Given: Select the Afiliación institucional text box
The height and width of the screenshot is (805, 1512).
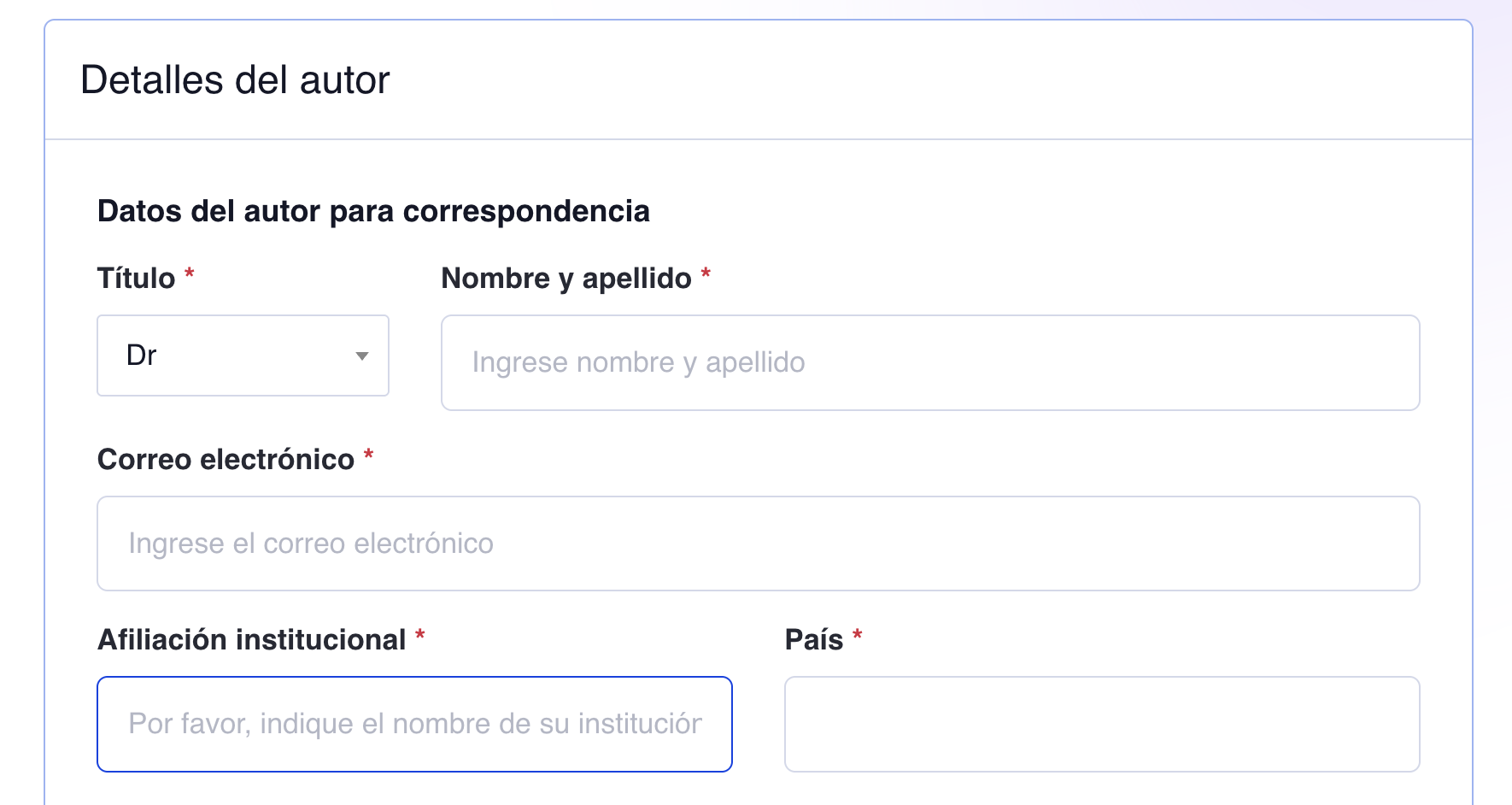Looking at the screenshot, I should [x=414, y=724].
